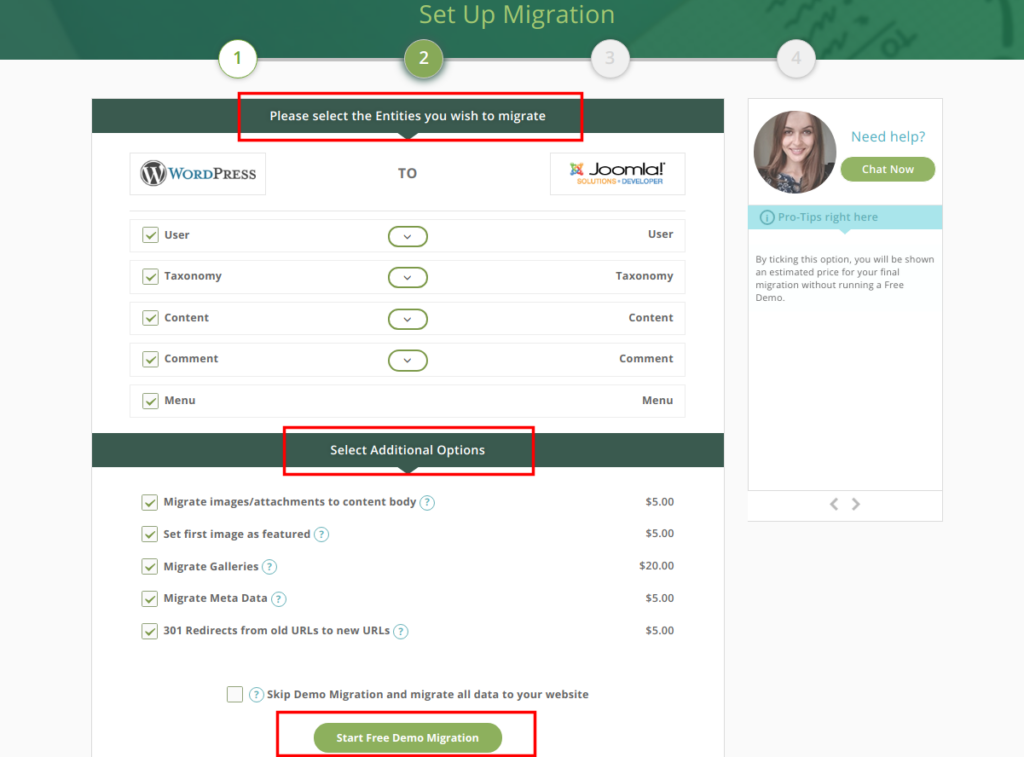Click the Set Up Migration title
The image size is (1024, 757).
point(517,14)
